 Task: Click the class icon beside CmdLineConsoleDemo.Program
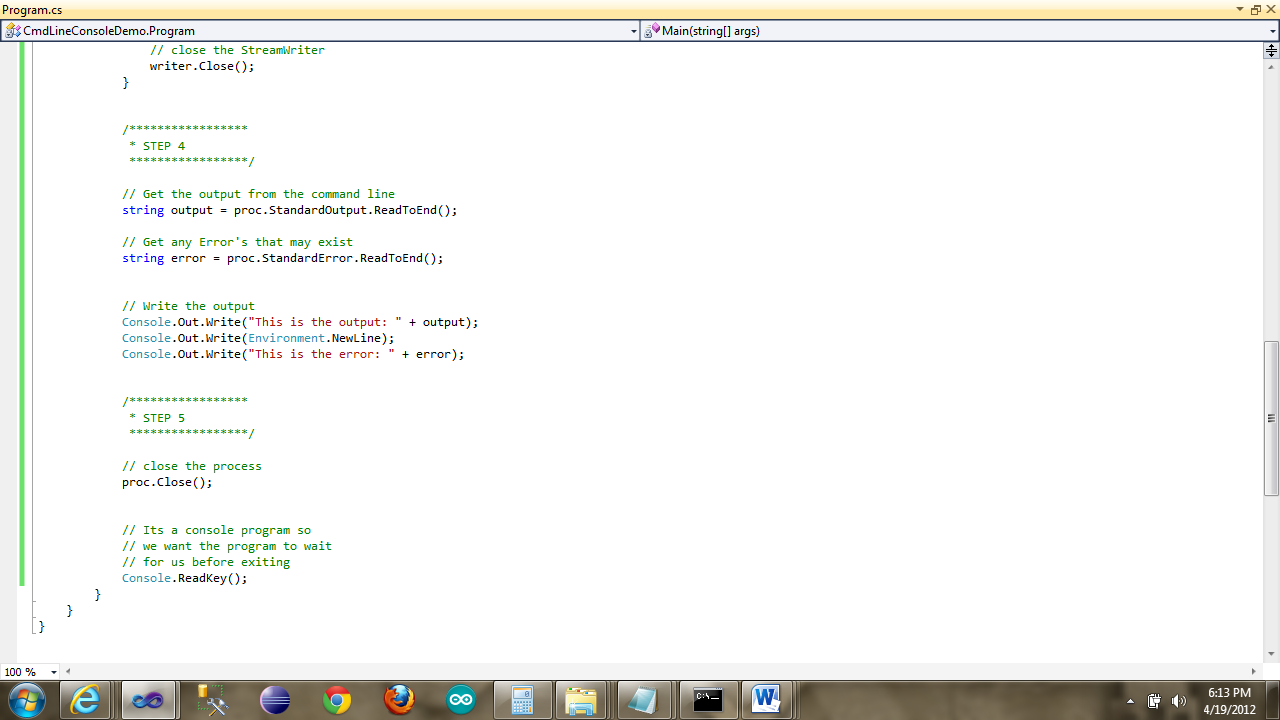tap(12, 31)
